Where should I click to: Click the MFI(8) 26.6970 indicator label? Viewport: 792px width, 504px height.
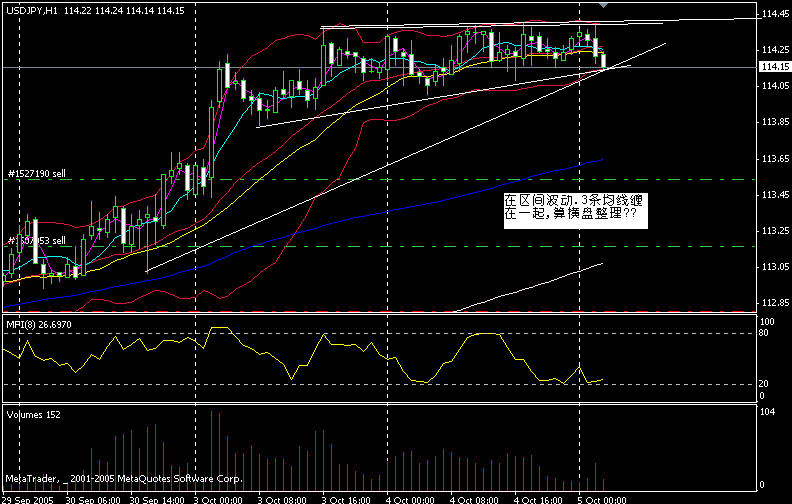click(38, 324)
